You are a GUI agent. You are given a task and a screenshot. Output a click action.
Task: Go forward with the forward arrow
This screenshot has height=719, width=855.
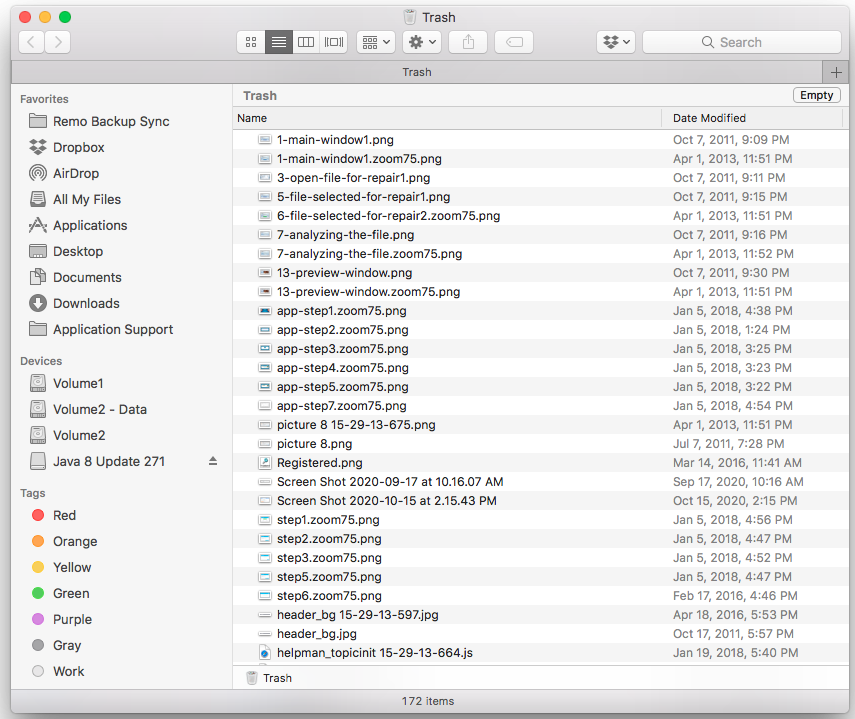point(57,42)
